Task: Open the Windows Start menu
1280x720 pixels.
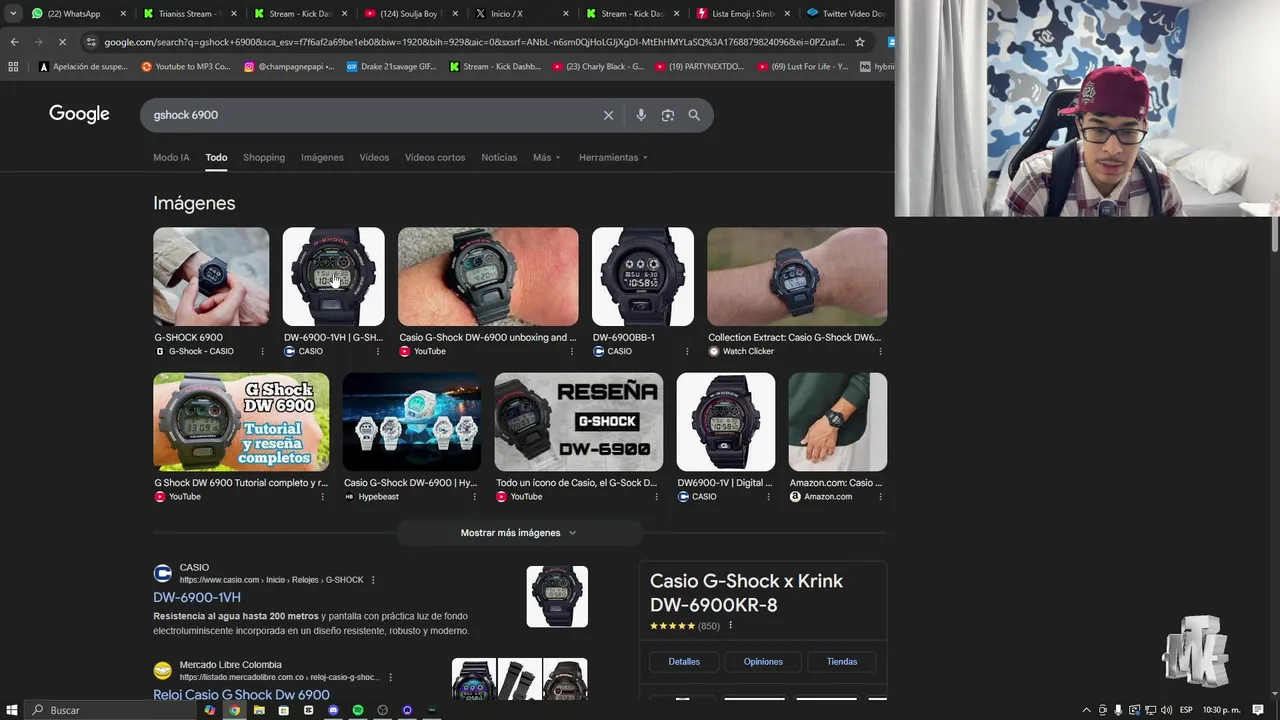Action: pos(12,710)
